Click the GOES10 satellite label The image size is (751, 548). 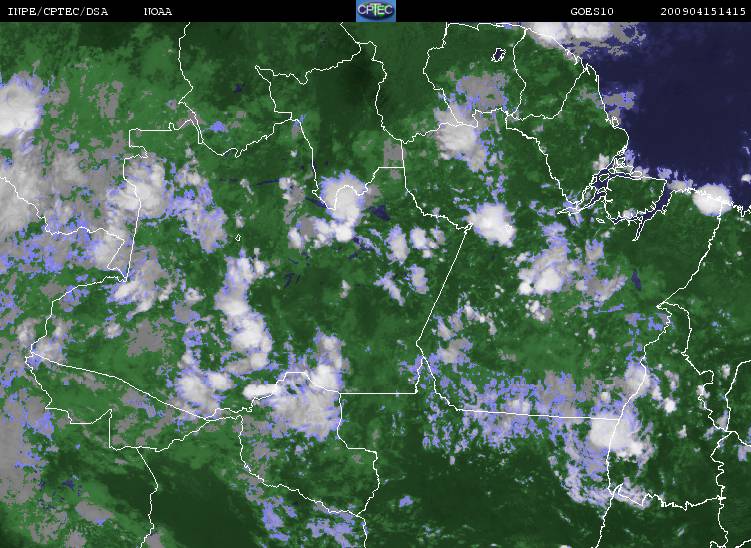[592, 11]
